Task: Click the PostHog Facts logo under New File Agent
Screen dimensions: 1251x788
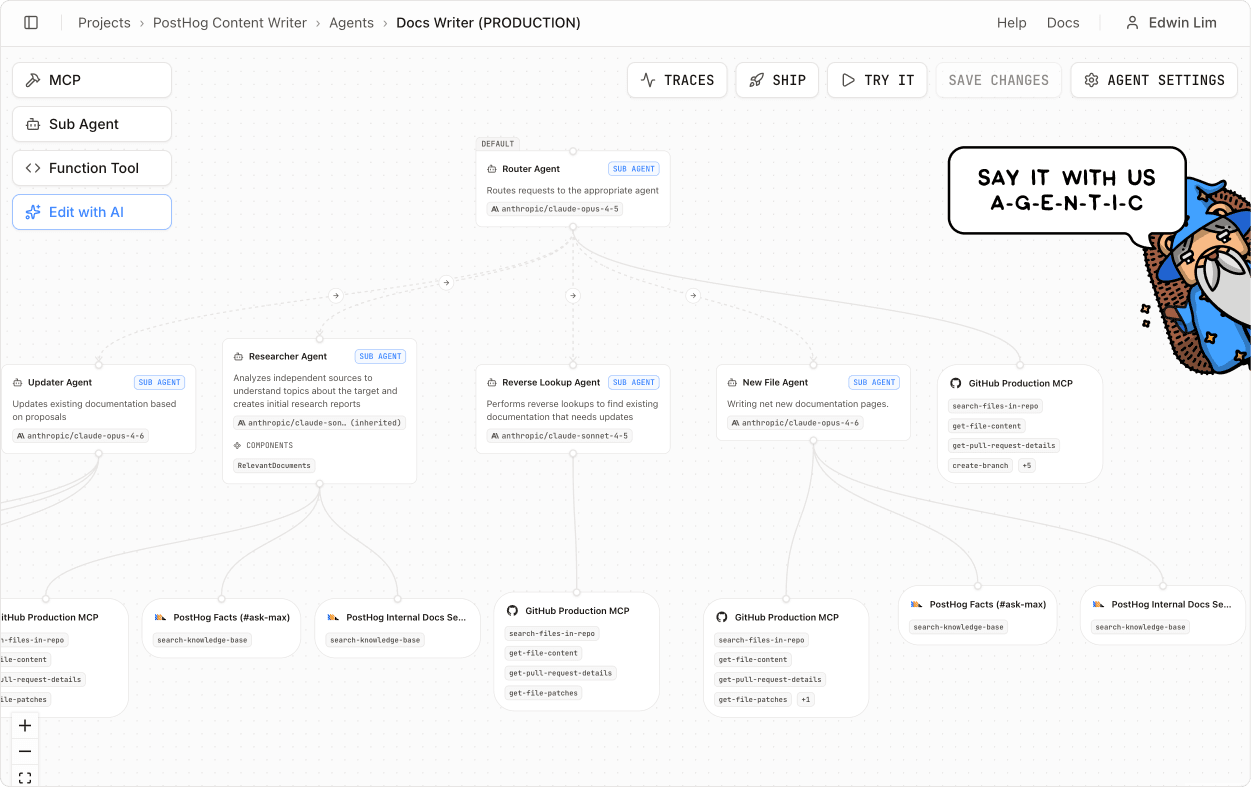Action: (x=916, y=605)
